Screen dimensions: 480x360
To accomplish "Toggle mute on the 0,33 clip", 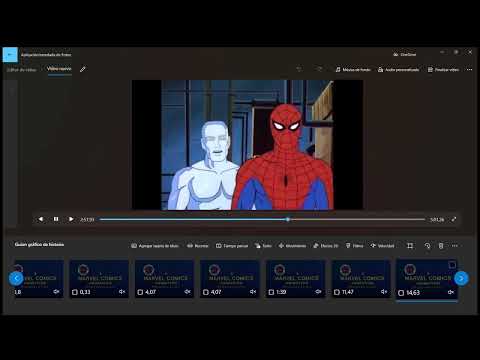I will click(x=122, y=292).
